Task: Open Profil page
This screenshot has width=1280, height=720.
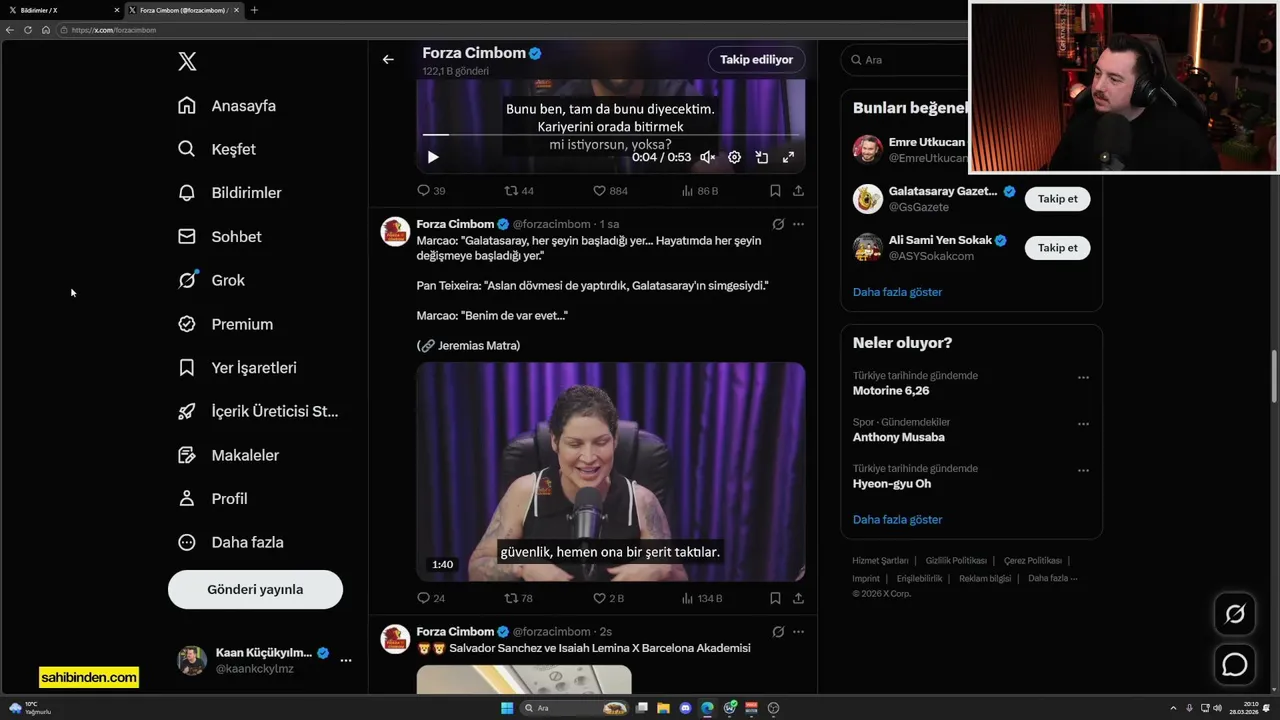Action: click(212, 499)
